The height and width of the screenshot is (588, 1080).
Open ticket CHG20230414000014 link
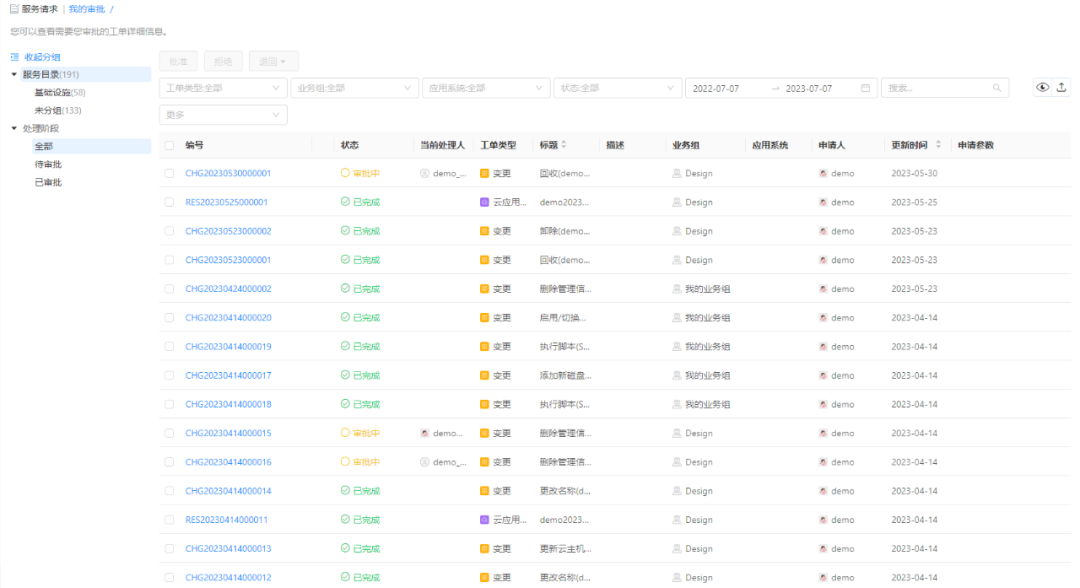(228, 491)
